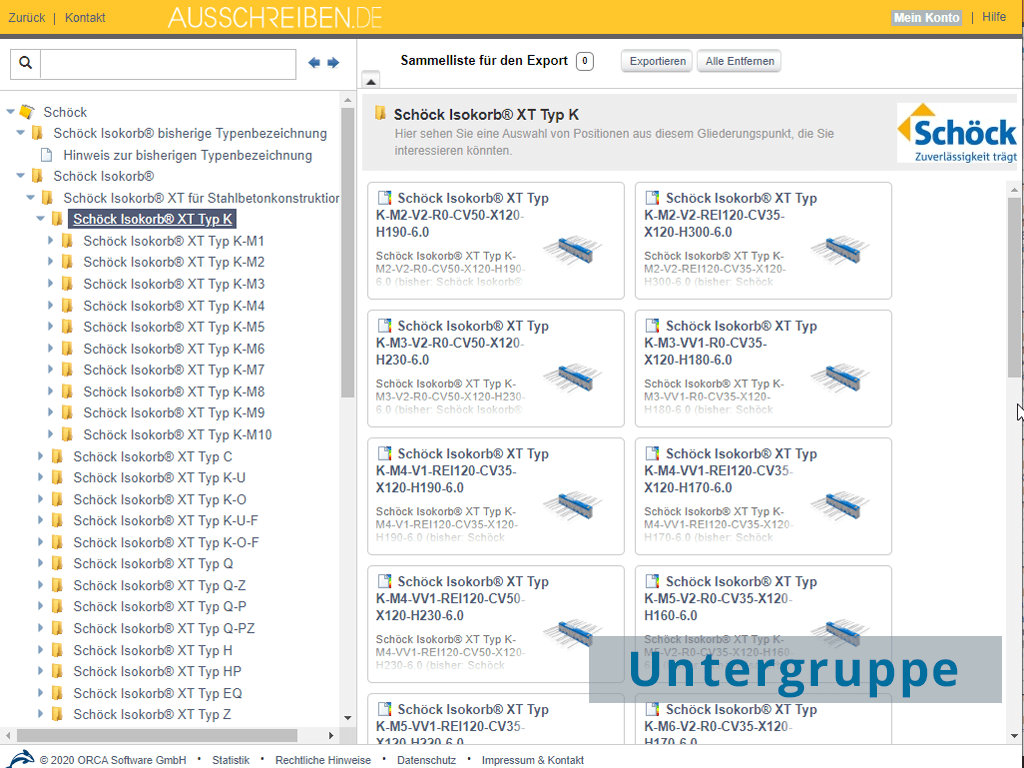Open product image of K-M4-VV1-REI120-CV35-X120-H170-6.0

840,505
